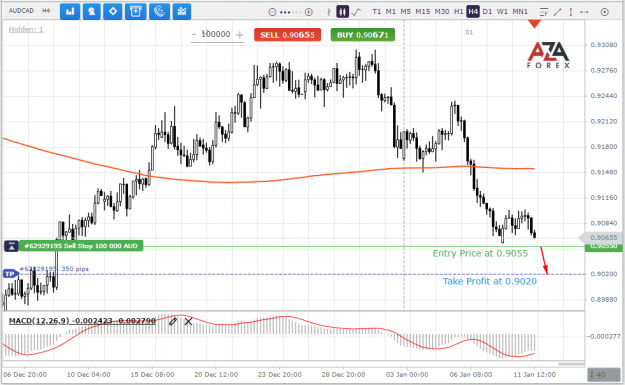Select the horizontal line drawing tool
625x385 pixels.
[584, 12]
